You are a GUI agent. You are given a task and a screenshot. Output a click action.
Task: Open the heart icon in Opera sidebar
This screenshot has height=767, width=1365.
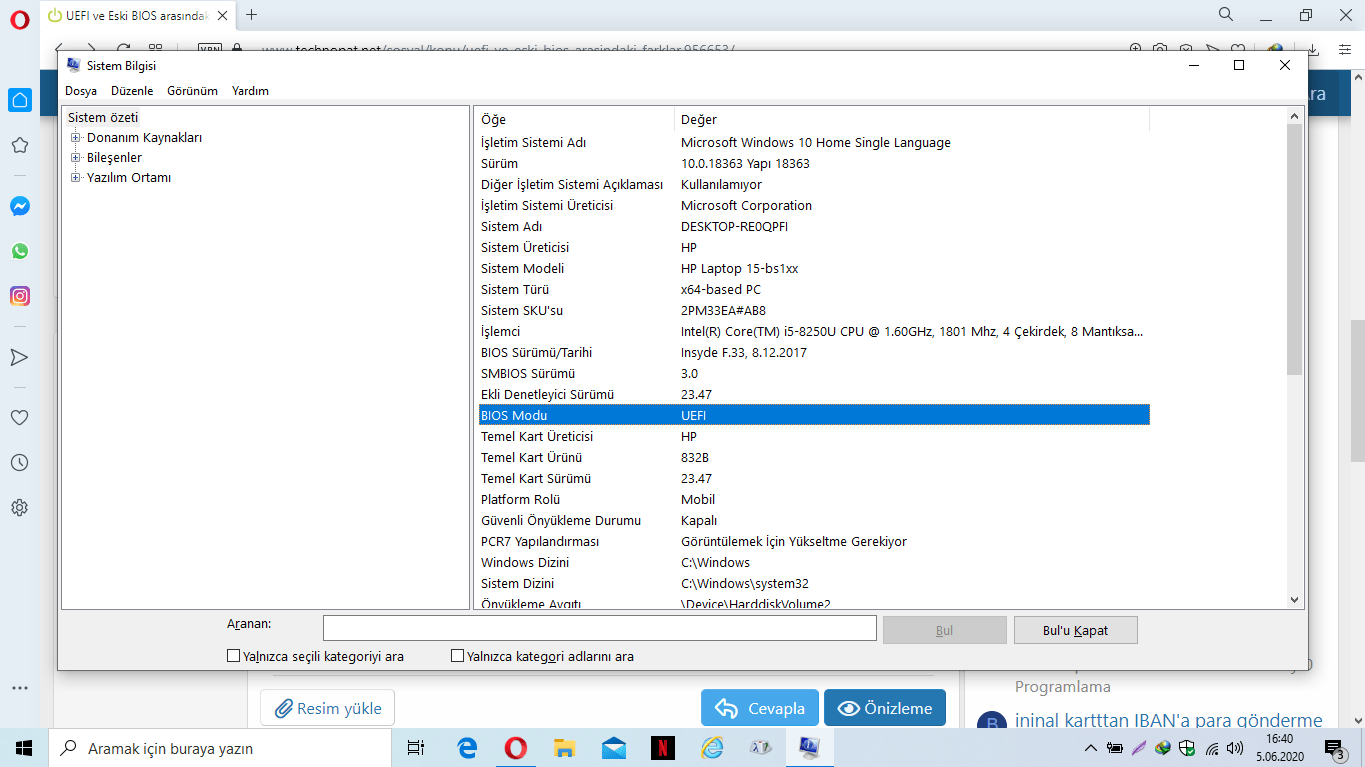(20, 418)
